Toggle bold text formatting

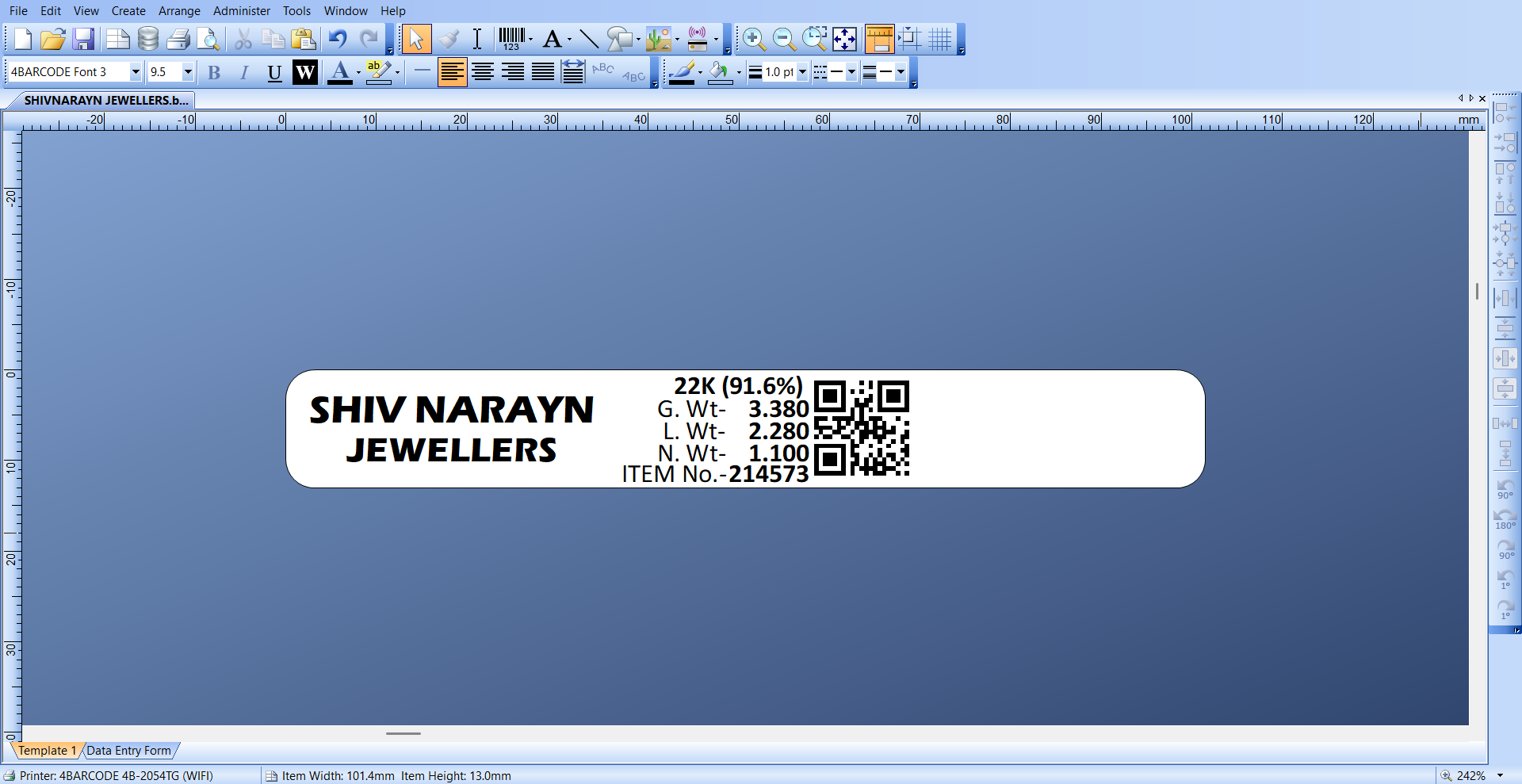click(x=214, y=72)
